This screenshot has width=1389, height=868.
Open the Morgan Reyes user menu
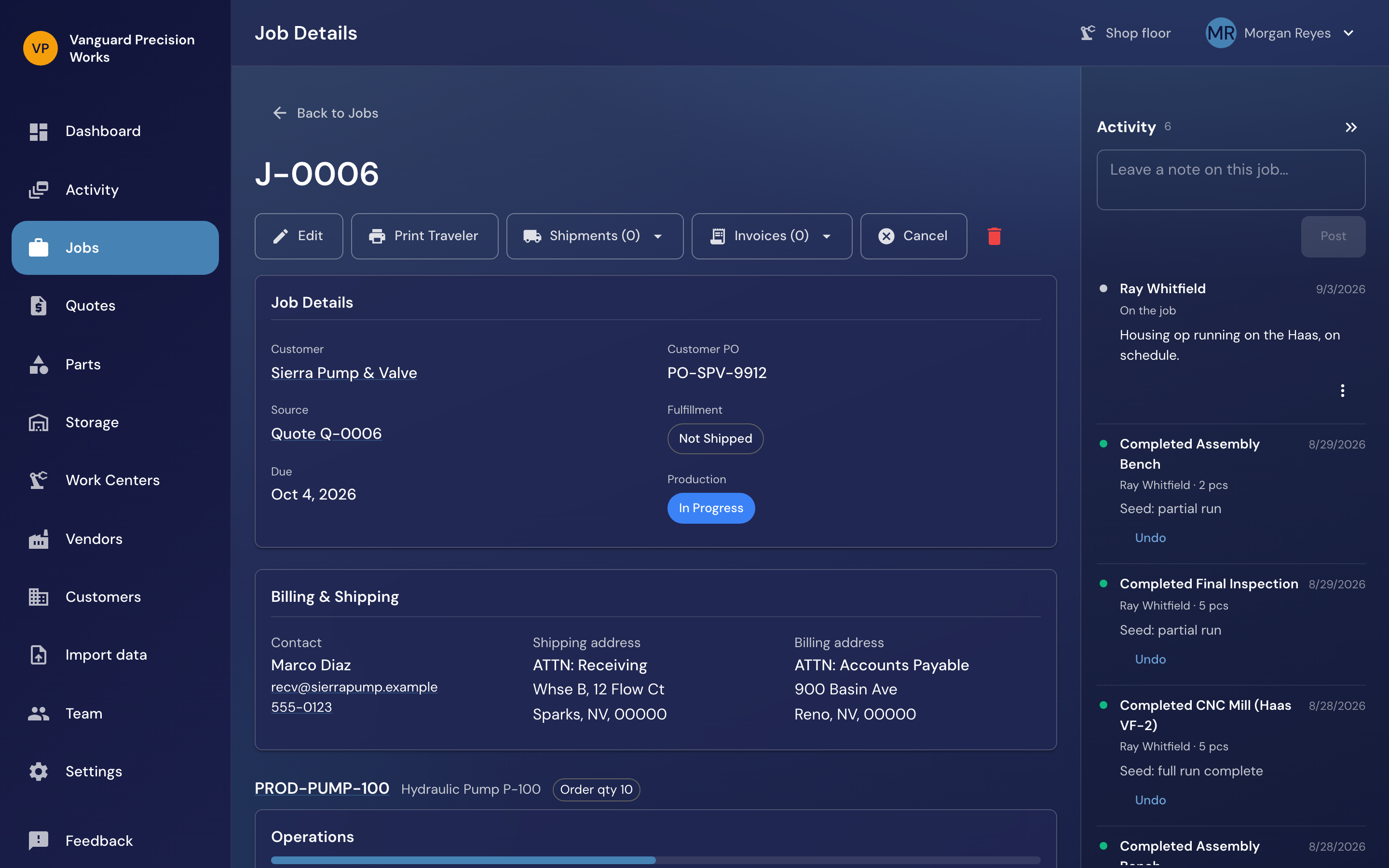point(1280,33)
